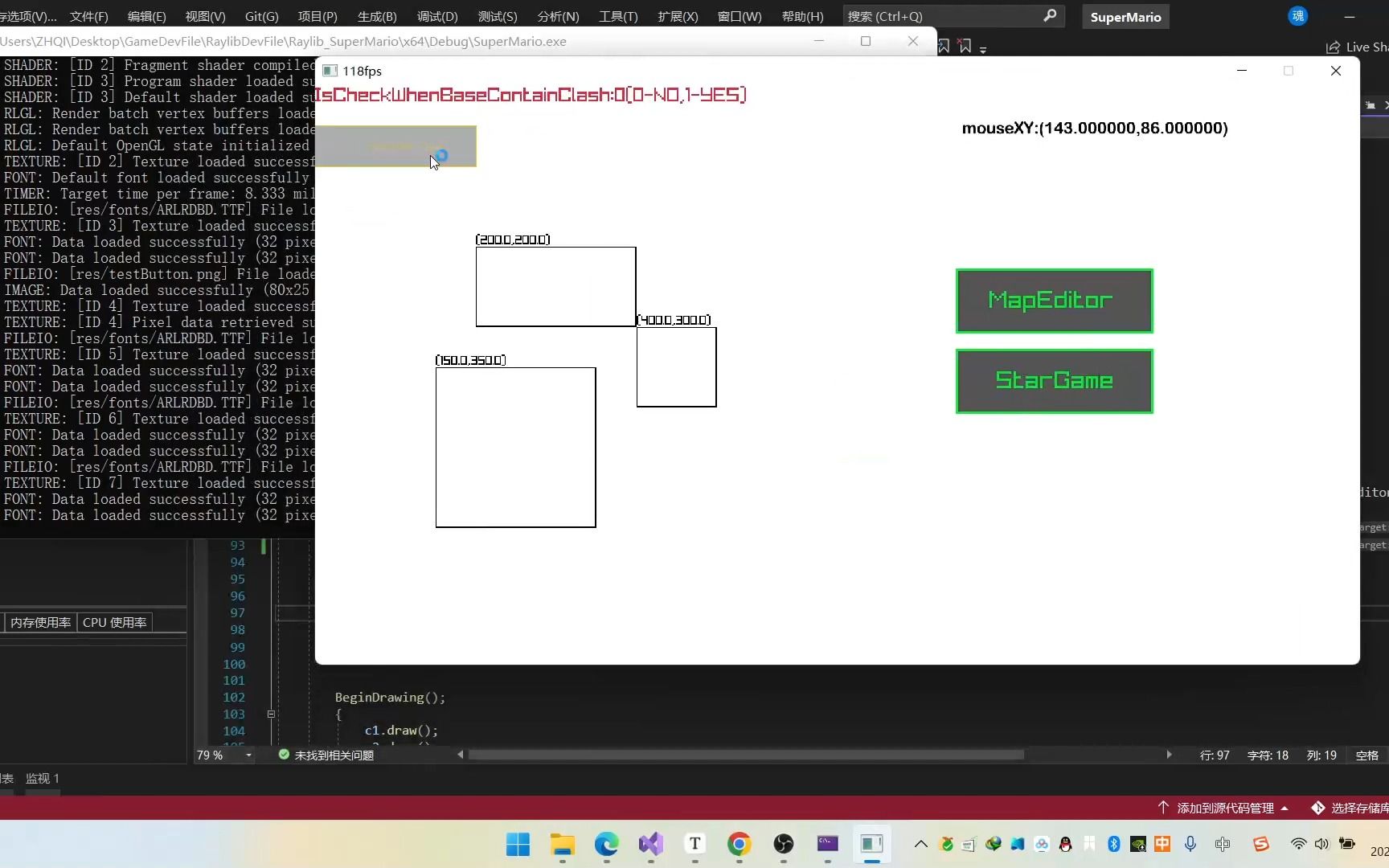Open the 79% editor zoom dropdown

point(248,755)
